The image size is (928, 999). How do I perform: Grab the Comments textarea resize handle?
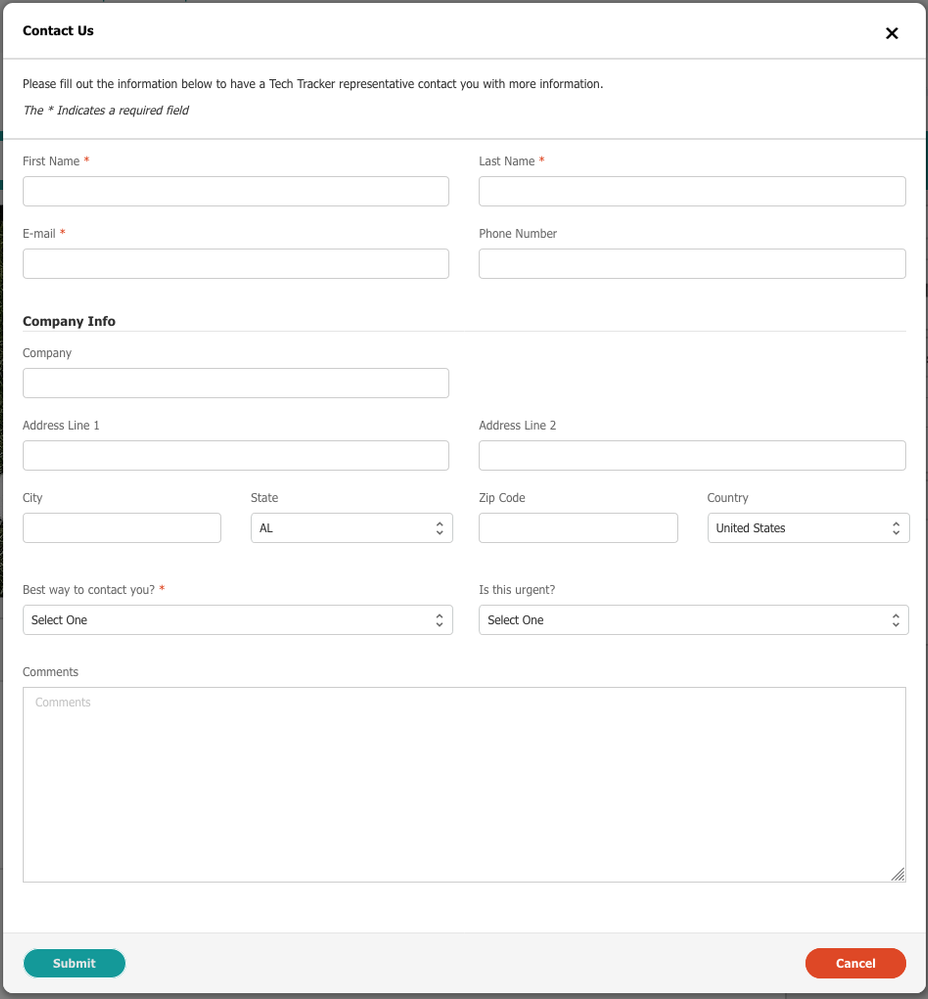898,874
